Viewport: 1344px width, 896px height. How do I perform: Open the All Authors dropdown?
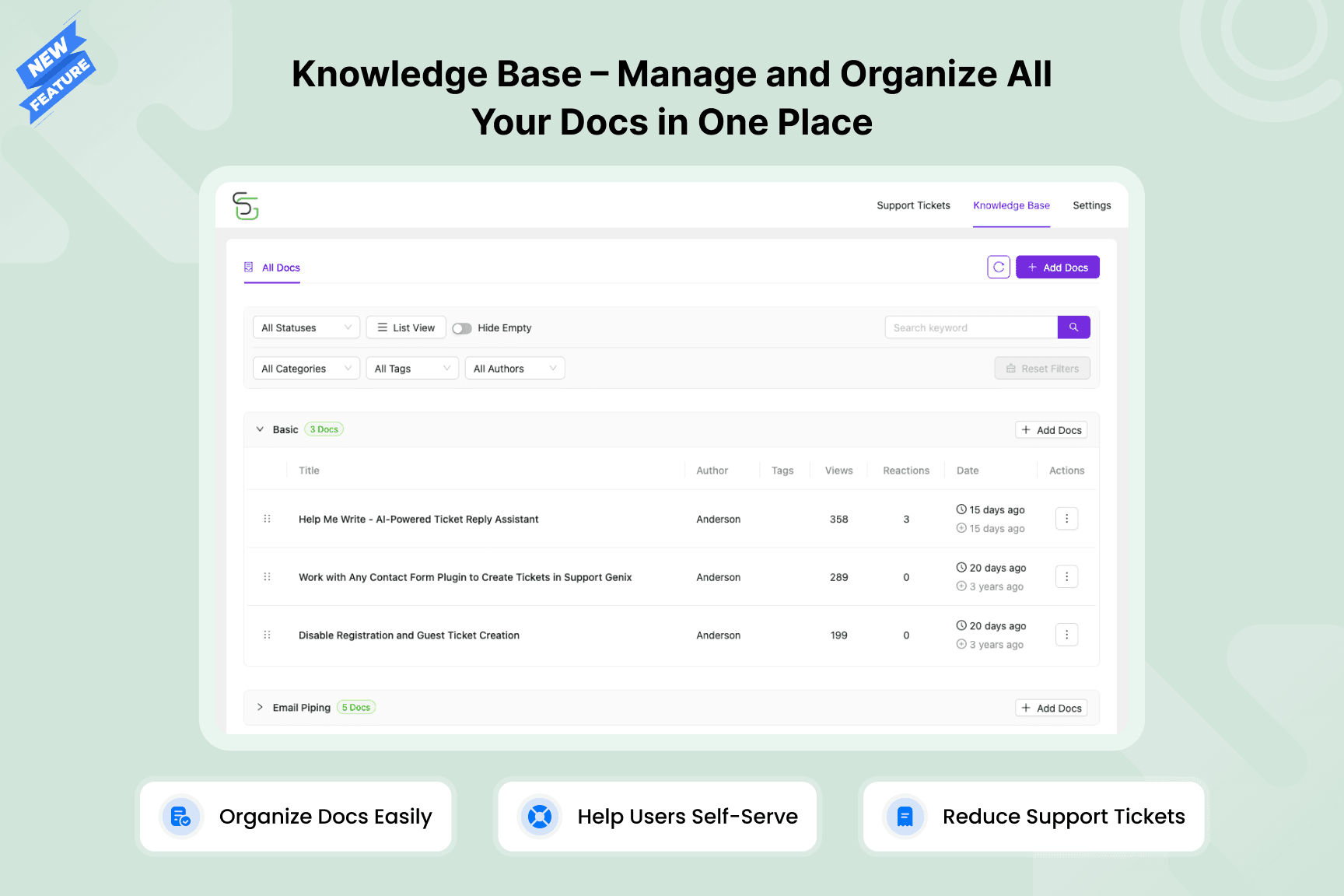click(514, 369)
